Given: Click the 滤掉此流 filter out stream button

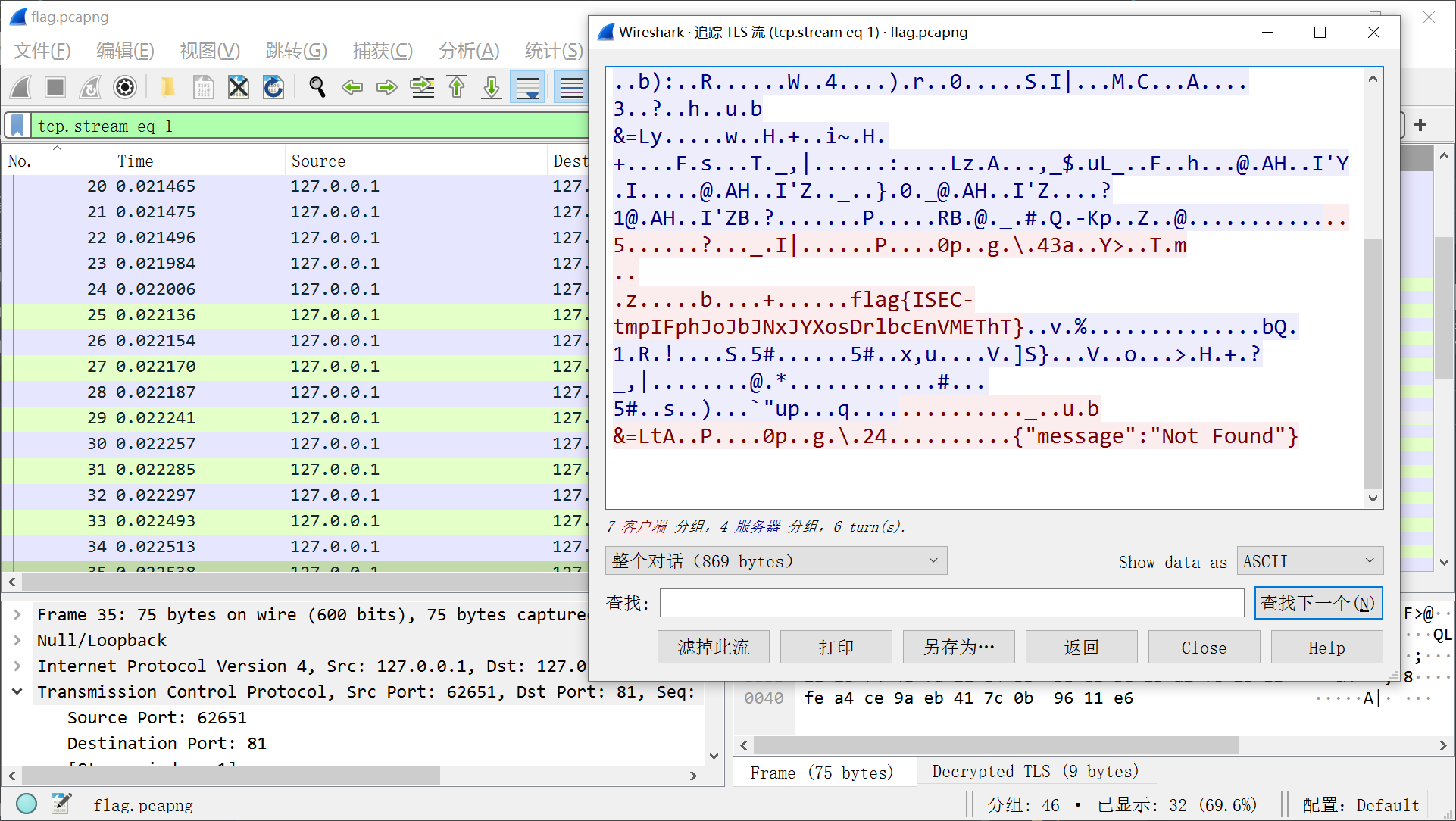Looking at the screenshot, I should click(x=713, y=648).
